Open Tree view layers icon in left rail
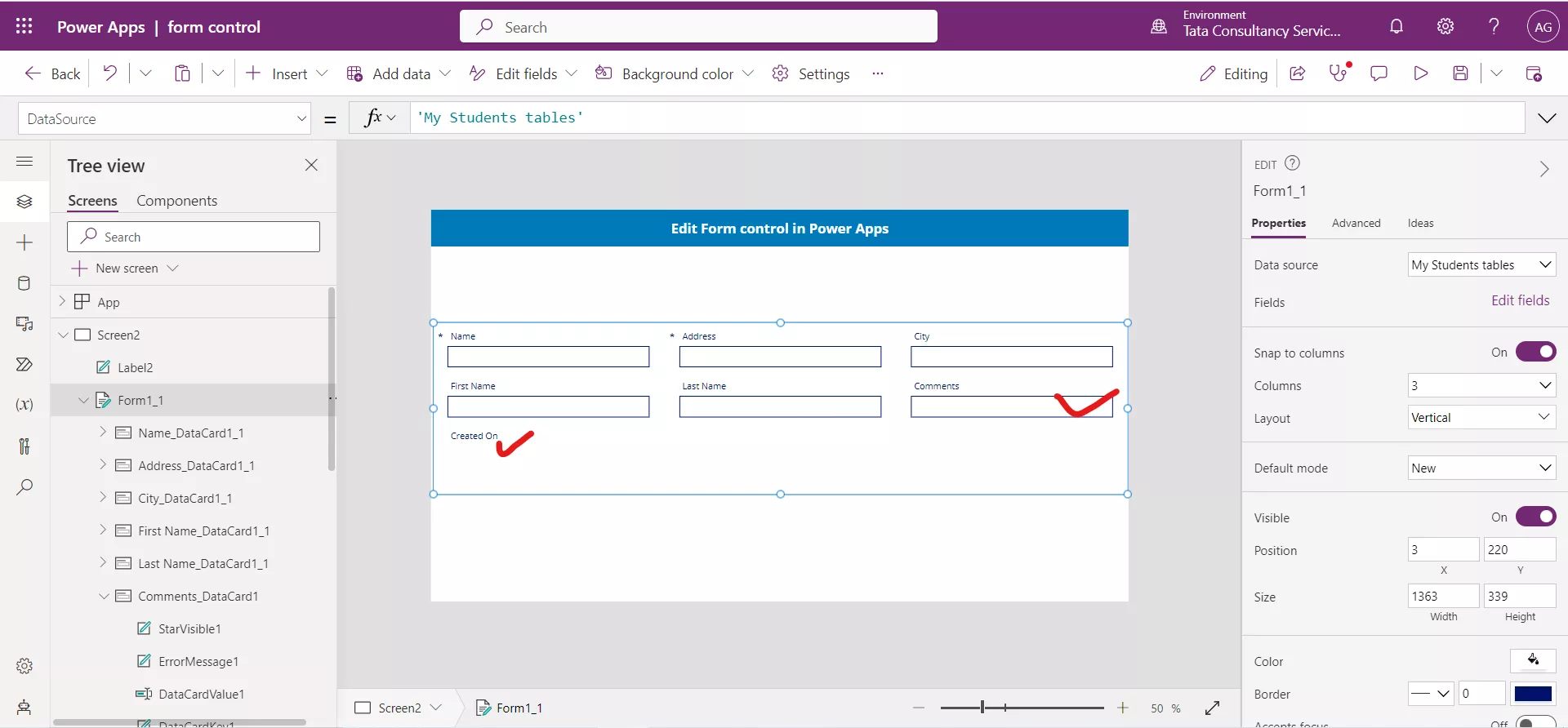The image size is (1568, 728). coord(24,201)
